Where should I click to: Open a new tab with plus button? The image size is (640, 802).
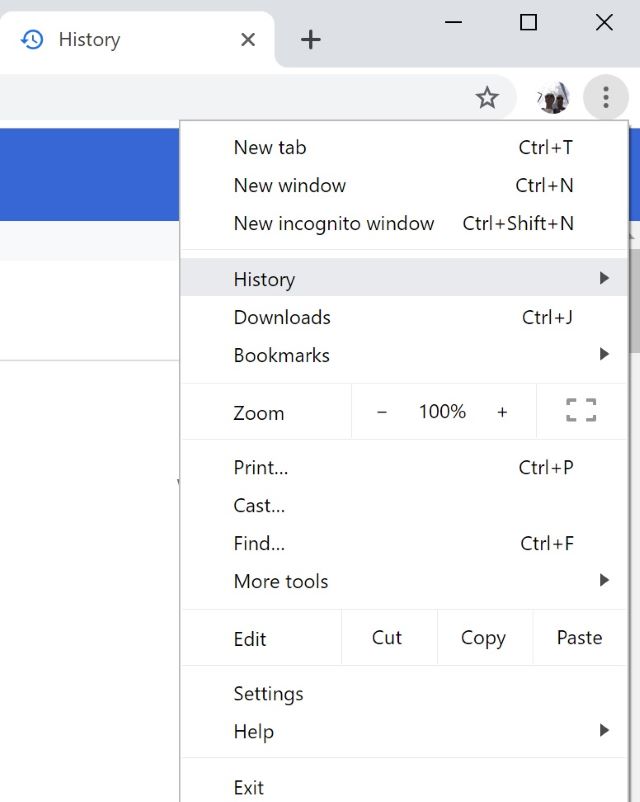coord(311,39)
